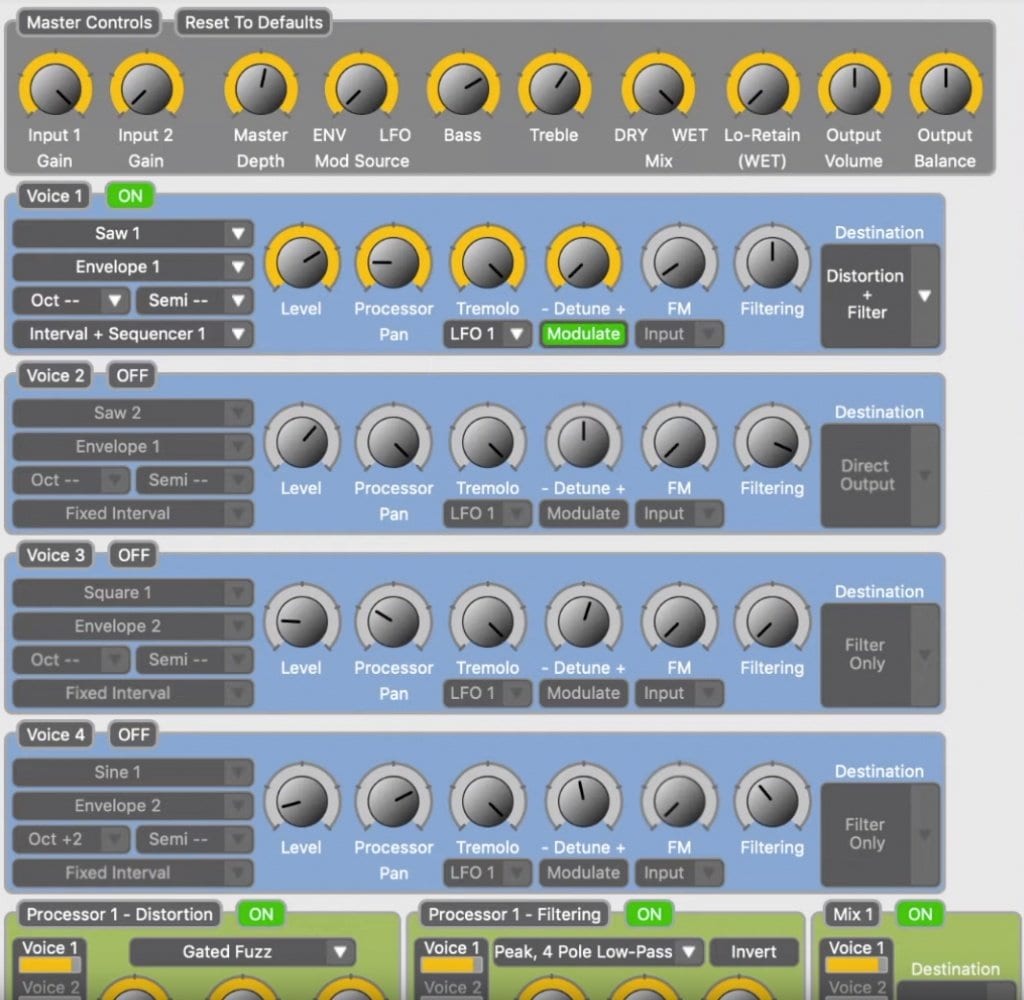Click Voice 1 FM knob
Viewport: 1024px width, 1000px height.
click(679, 263)
